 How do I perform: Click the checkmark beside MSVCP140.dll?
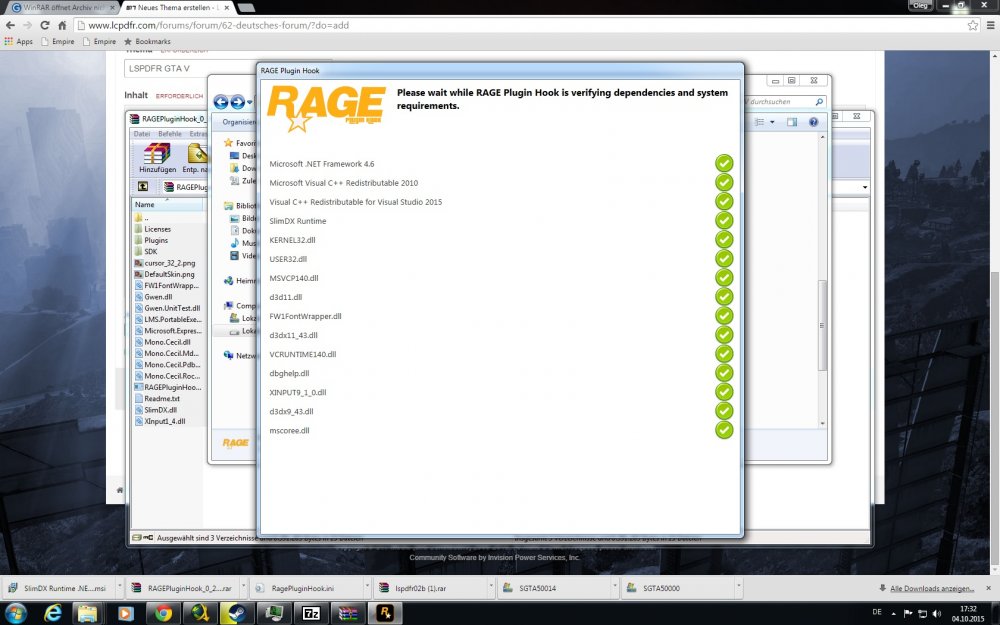pyautogui.click(x=724, y=278)
